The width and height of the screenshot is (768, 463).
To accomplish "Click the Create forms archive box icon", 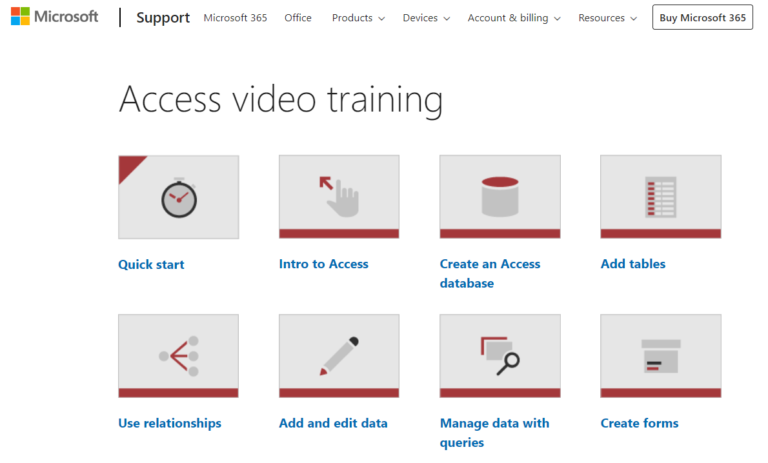I will click(x=660, y=356).
